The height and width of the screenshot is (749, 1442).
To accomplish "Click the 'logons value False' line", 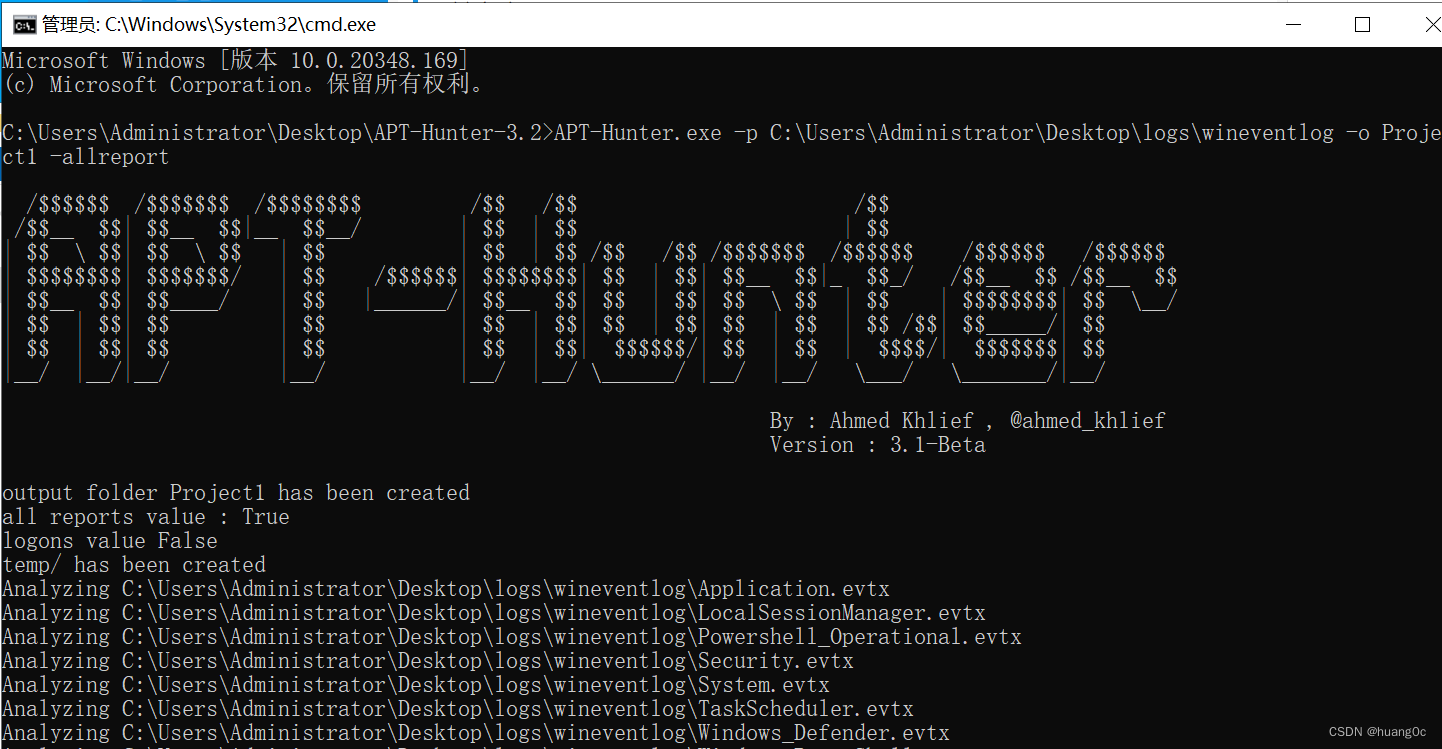I will coord(110,541).
